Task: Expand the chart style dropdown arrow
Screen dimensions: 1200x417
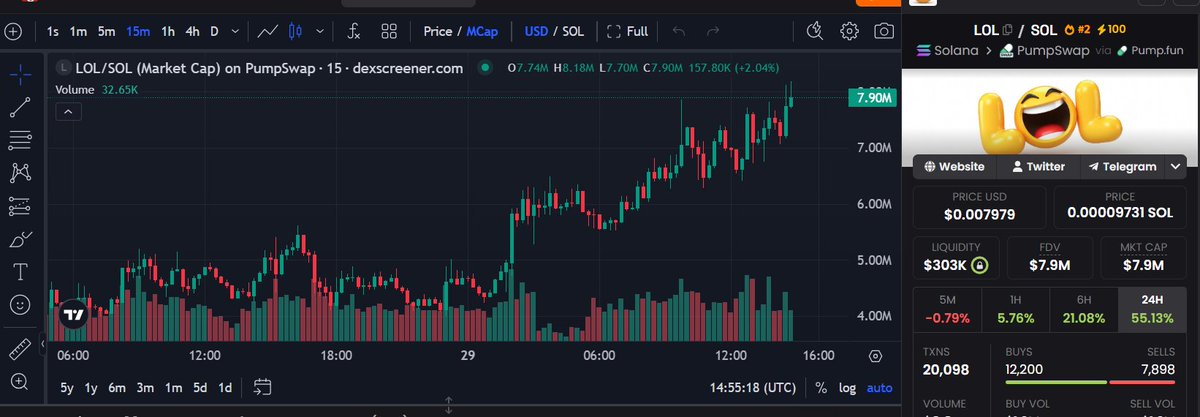Action: (x=320, y=31)
